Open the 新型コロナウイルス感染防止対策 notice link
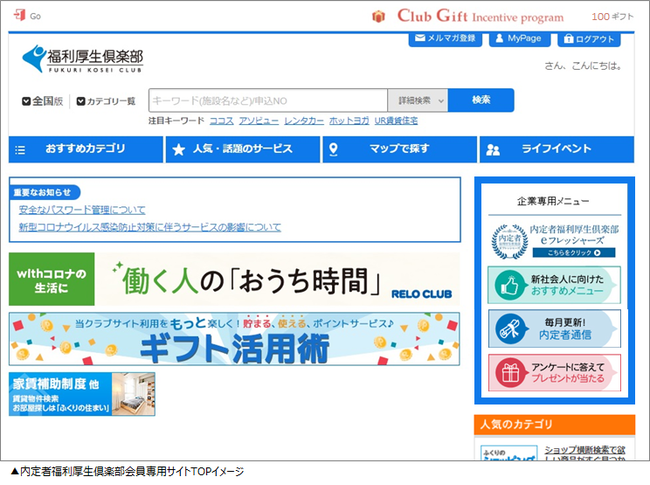650x485 pixels. [x=150, y=227]
